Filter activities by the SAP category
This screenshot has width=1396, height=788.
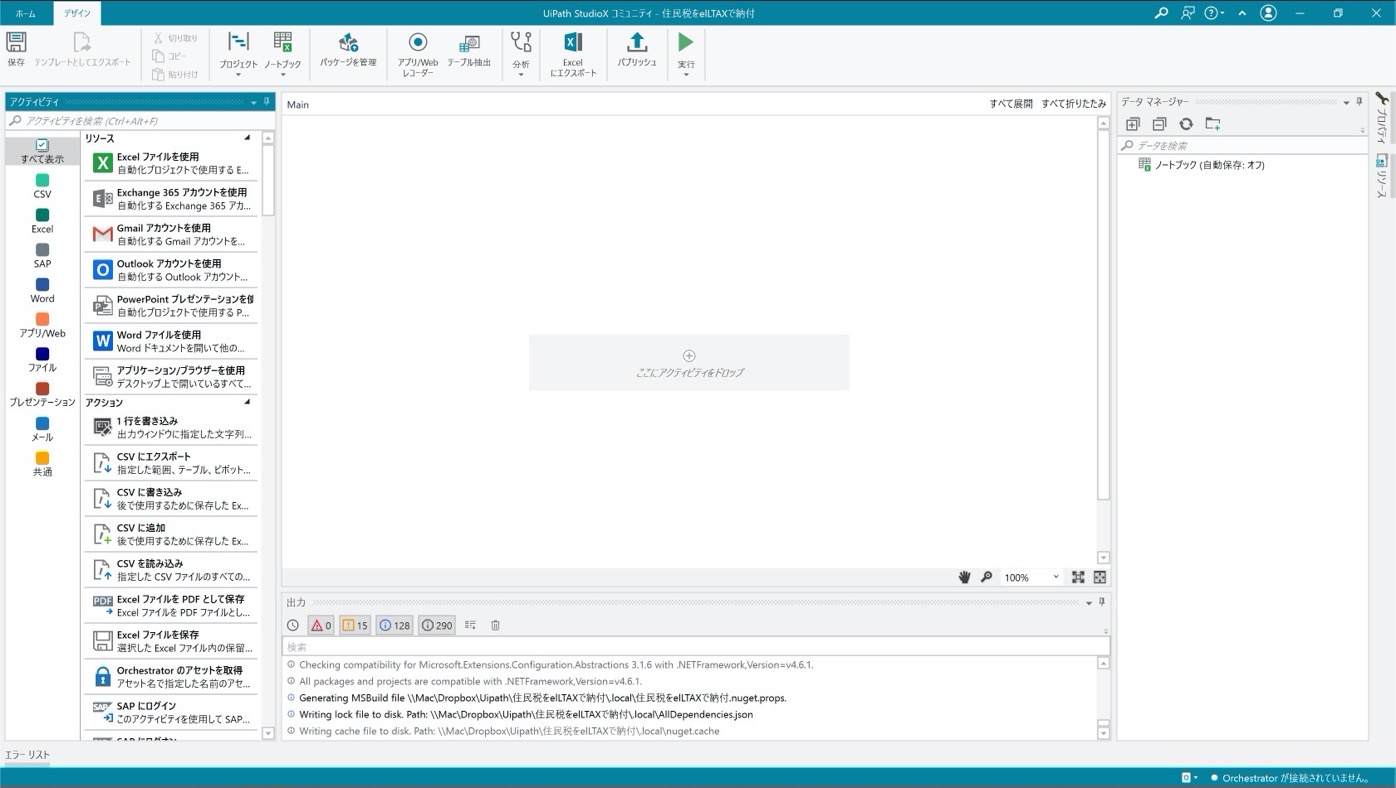(42, 256)
